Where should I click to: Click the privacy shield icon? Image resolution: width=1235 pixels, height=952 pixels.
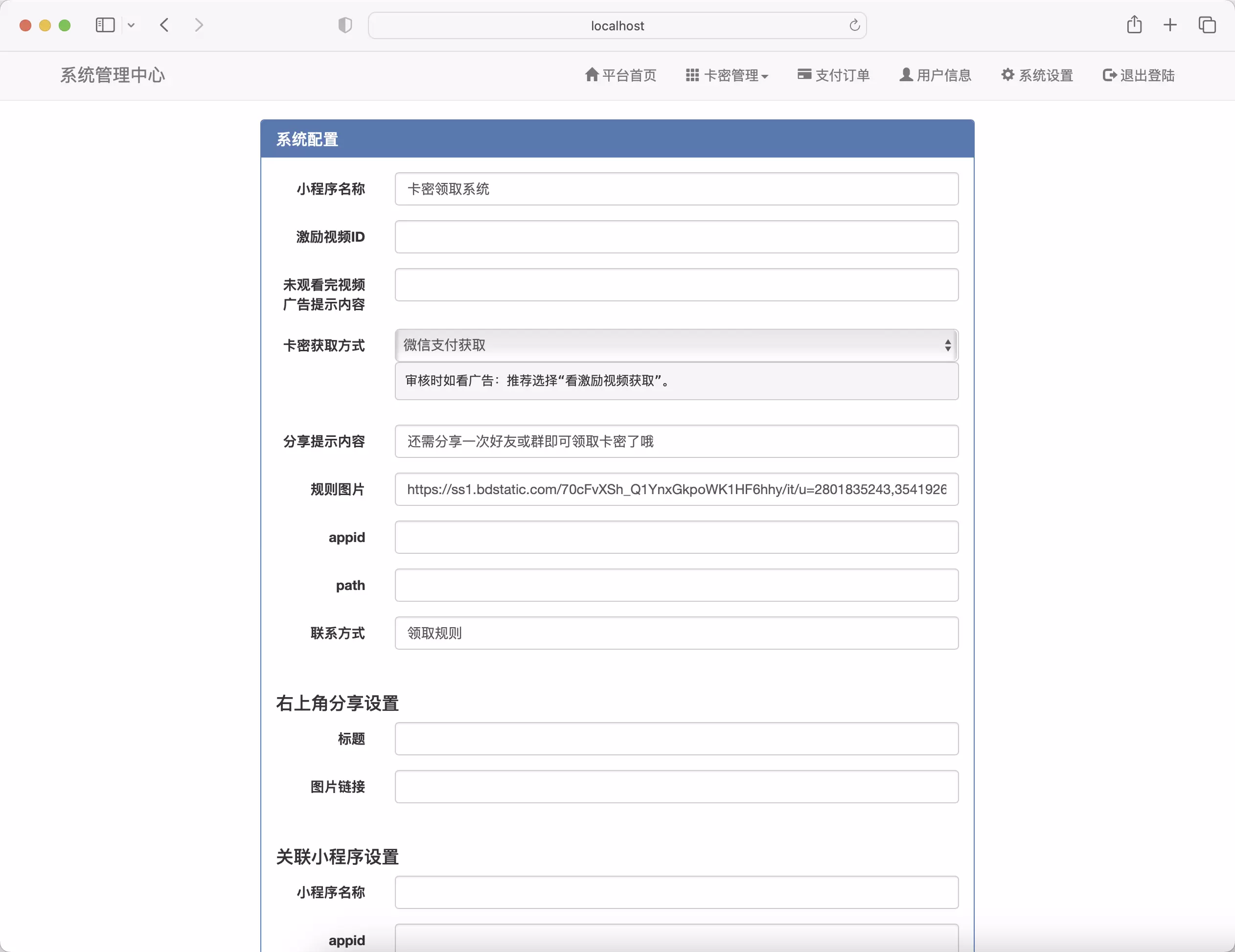pyautogui.click(x=345, y=25)
